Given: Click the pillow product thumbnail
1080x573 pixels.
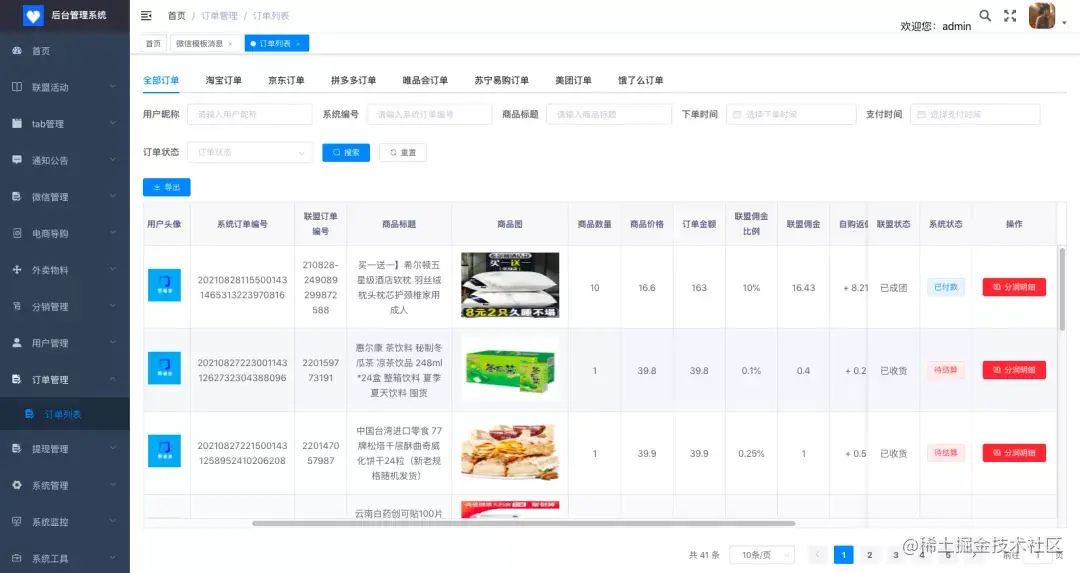Looking at the screenshot, I should point(510,285).
